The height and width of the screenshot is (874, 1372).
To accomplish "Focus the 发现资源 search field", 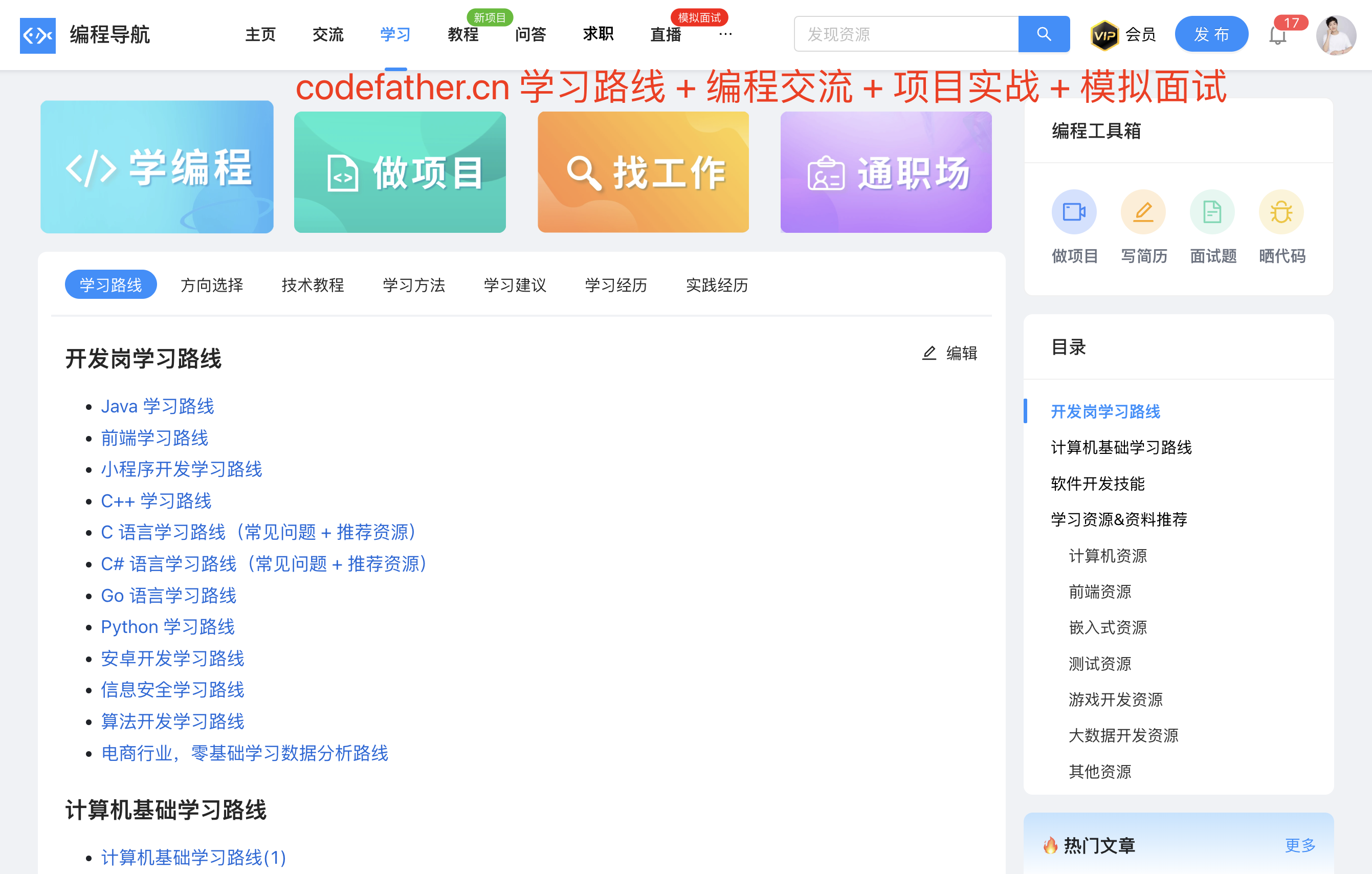I will click(x=906, y=34).
